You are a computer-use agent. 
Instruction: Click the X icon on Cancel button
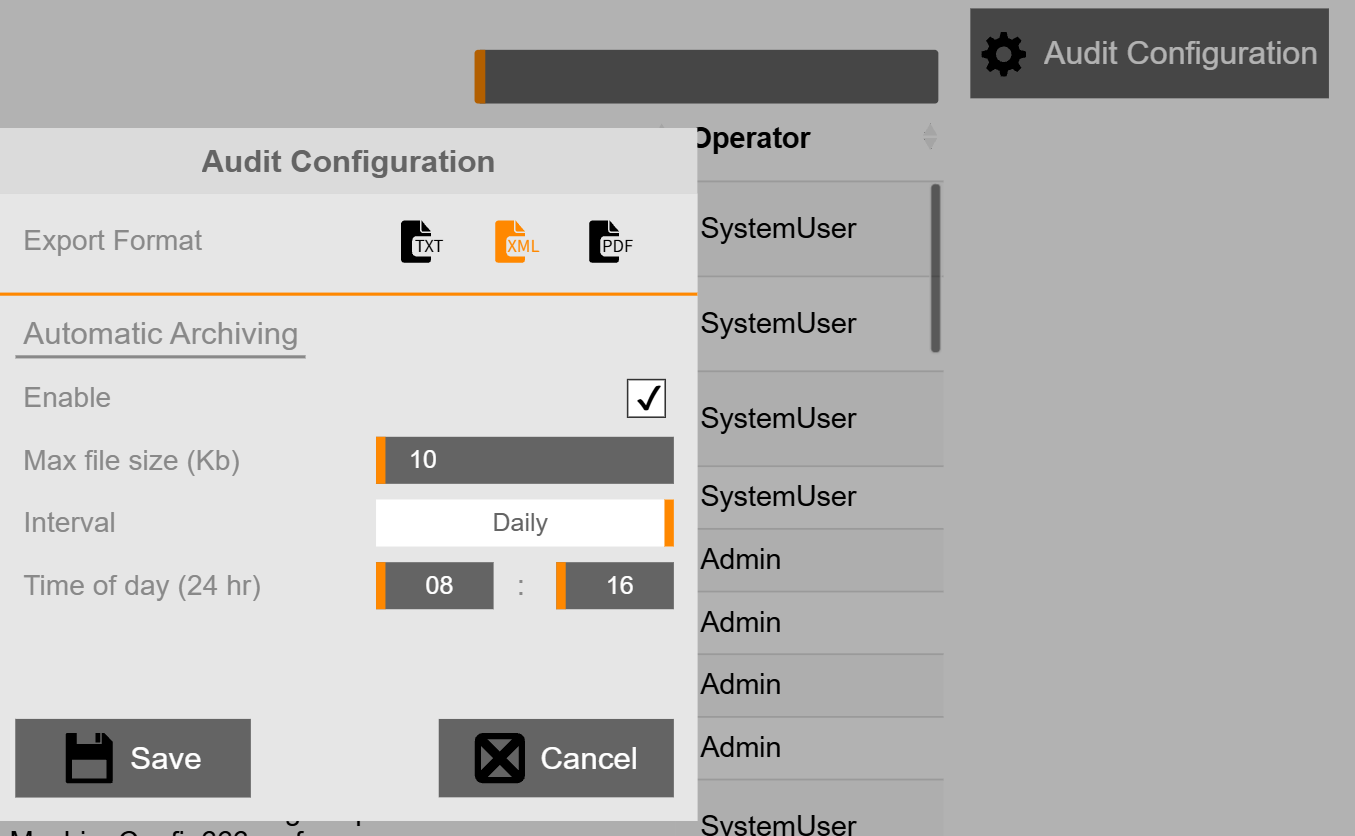tap(499, 758)
